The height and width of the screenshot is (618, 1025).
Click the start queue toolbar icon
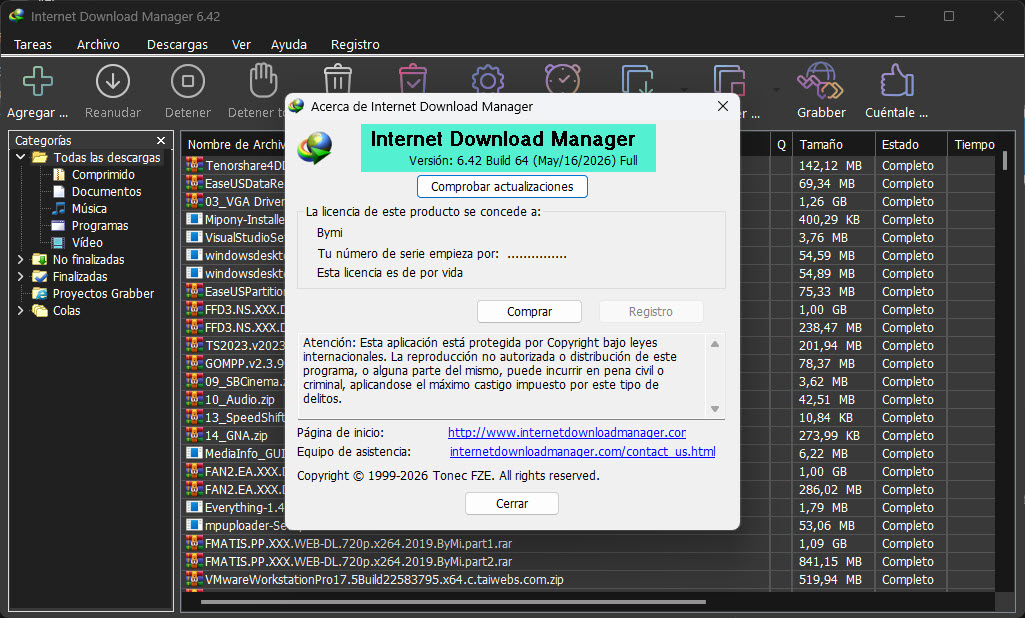pyautogui.click(x=638, y=79)
